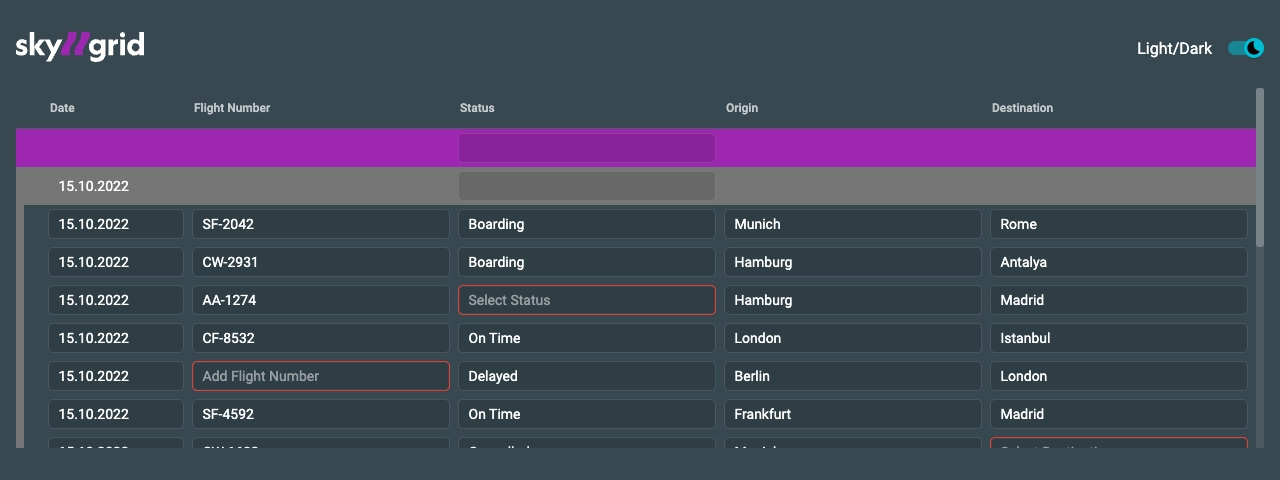
Task: Open Madrid destination for flight SF-4592
Action: pos(1119,414)
